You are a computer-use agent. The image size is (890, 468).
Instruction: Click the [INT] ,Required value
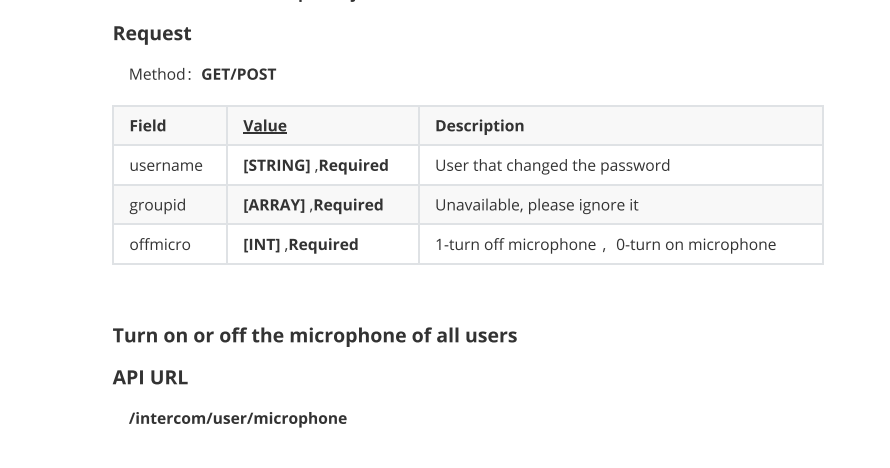click(x=300, y=245)
